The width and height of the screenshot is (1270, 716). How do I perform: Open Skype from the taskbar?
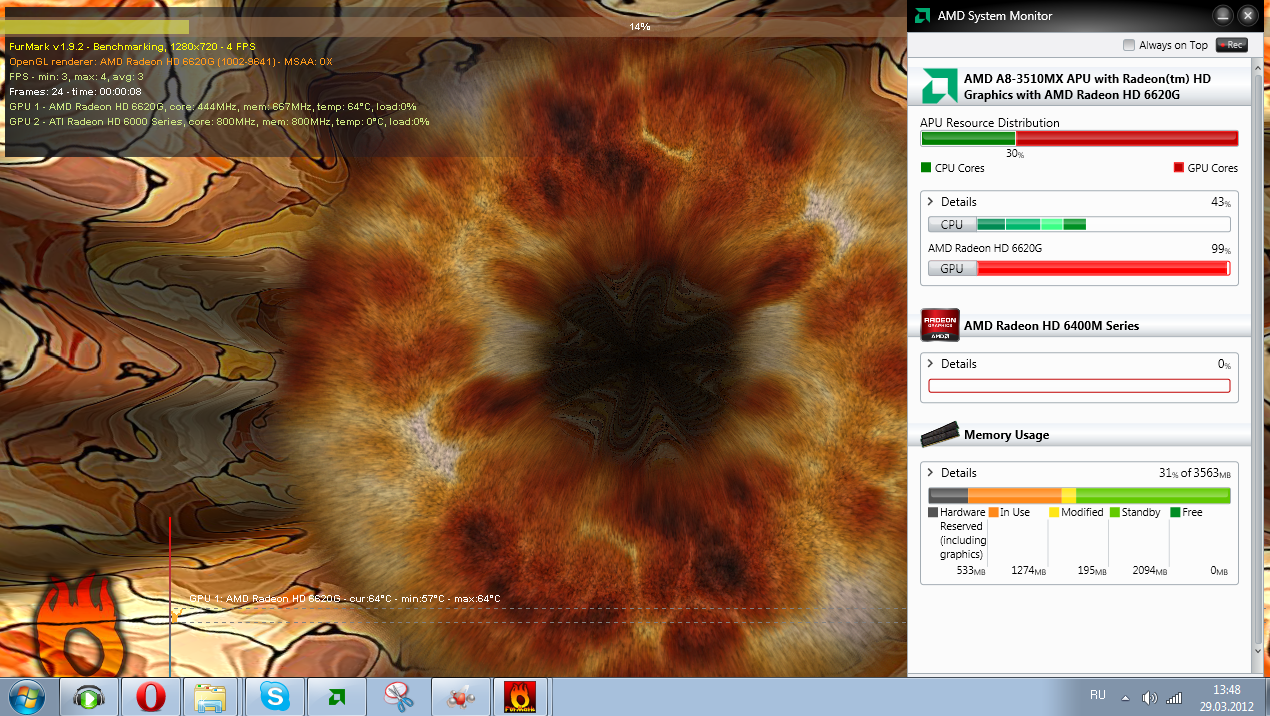pos(274,696)
